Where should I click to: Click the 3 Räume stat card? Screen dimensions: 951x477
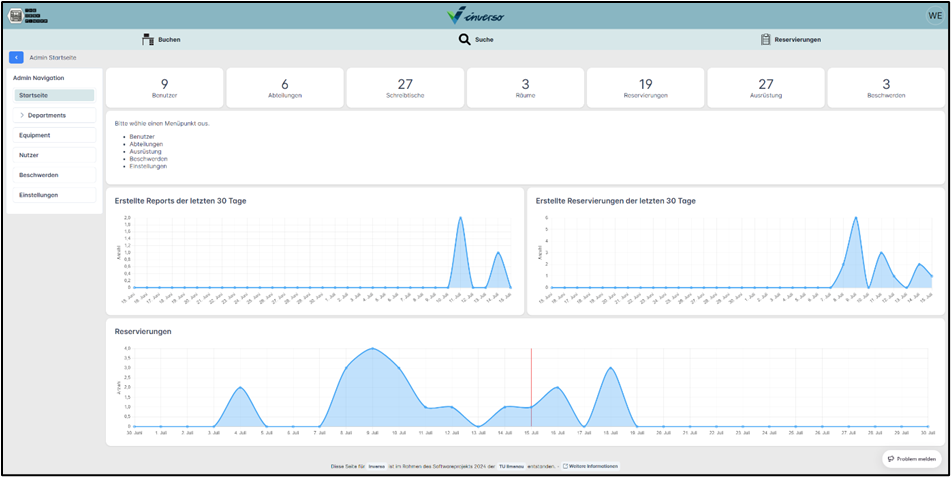[526, 87]
